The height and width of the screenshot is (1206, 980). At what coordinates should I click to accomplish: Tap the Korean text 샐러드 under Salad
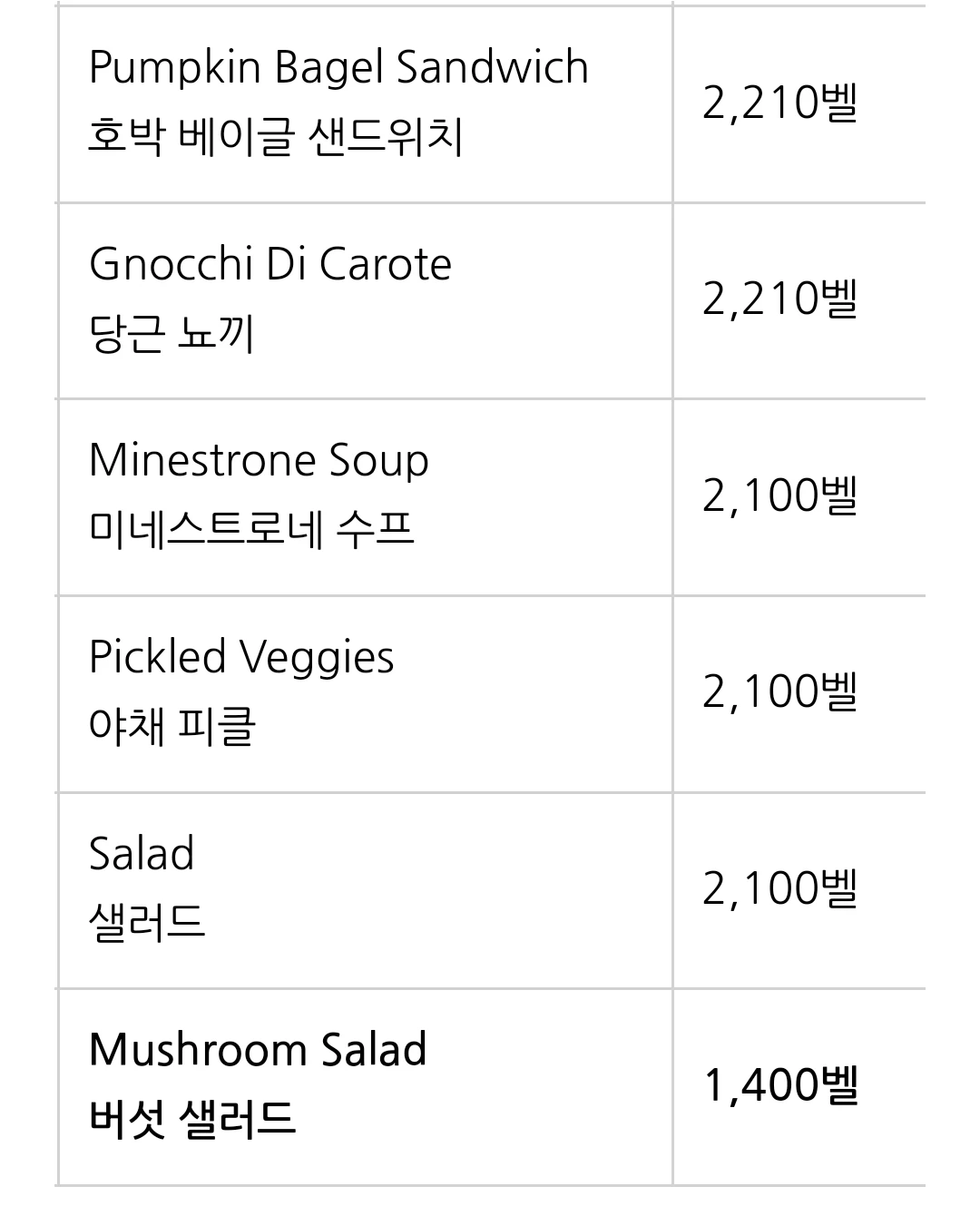[x=147, y=923]
